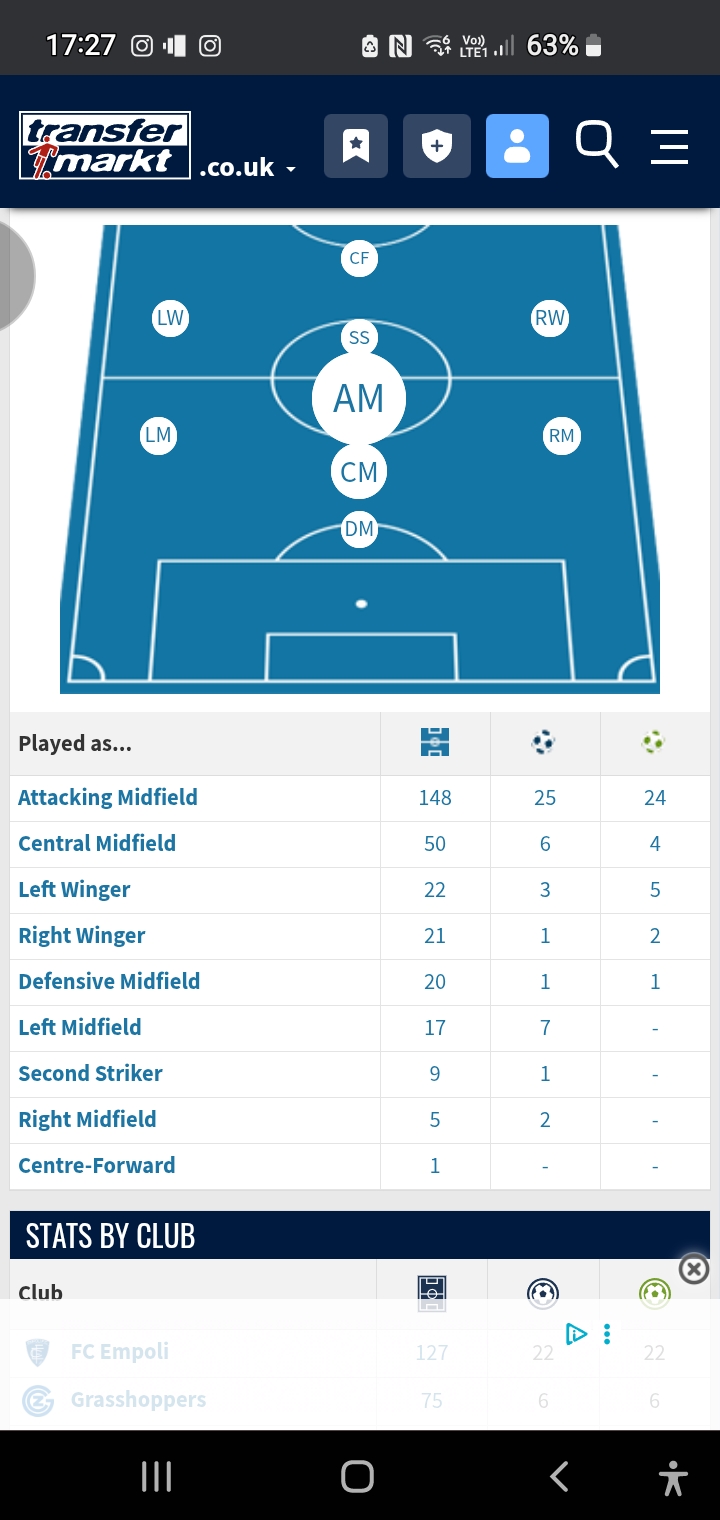Viewport: 720px width, 1520px height.
Task: Open the Attacking Midfield link
Action: [x=108, y=797]
